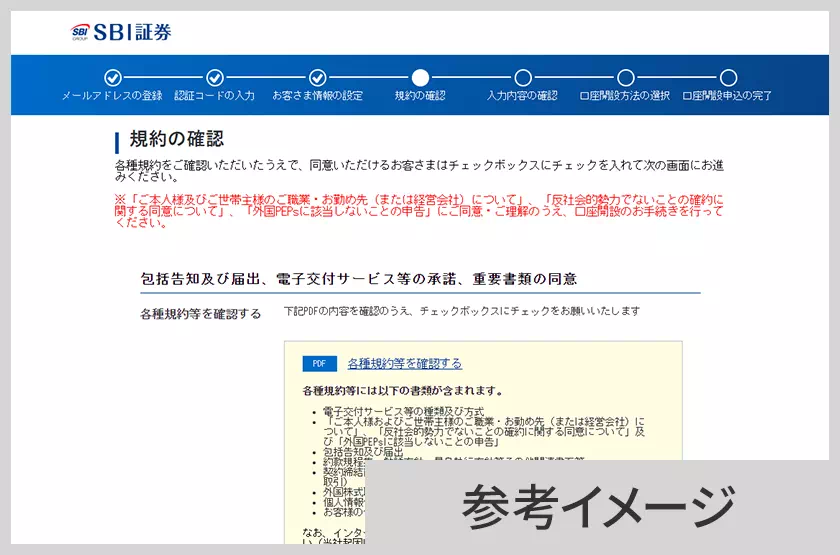
Task: Click the checkmark circle for メールアドレスの登録 step
Action: 113,78
